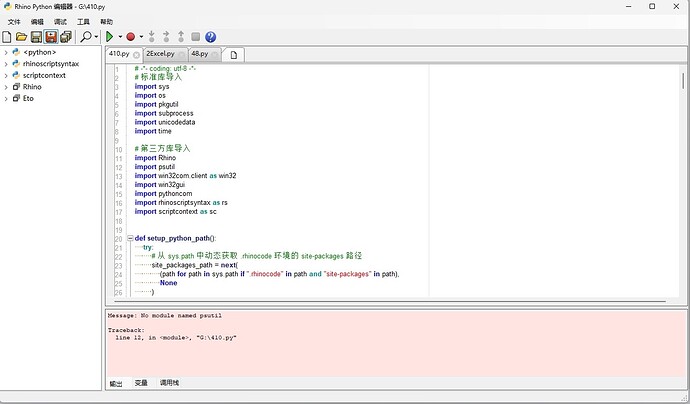Click the Stop debugging square icon
Viewport: 690px width, 404px height.
[x=196, y=37]
